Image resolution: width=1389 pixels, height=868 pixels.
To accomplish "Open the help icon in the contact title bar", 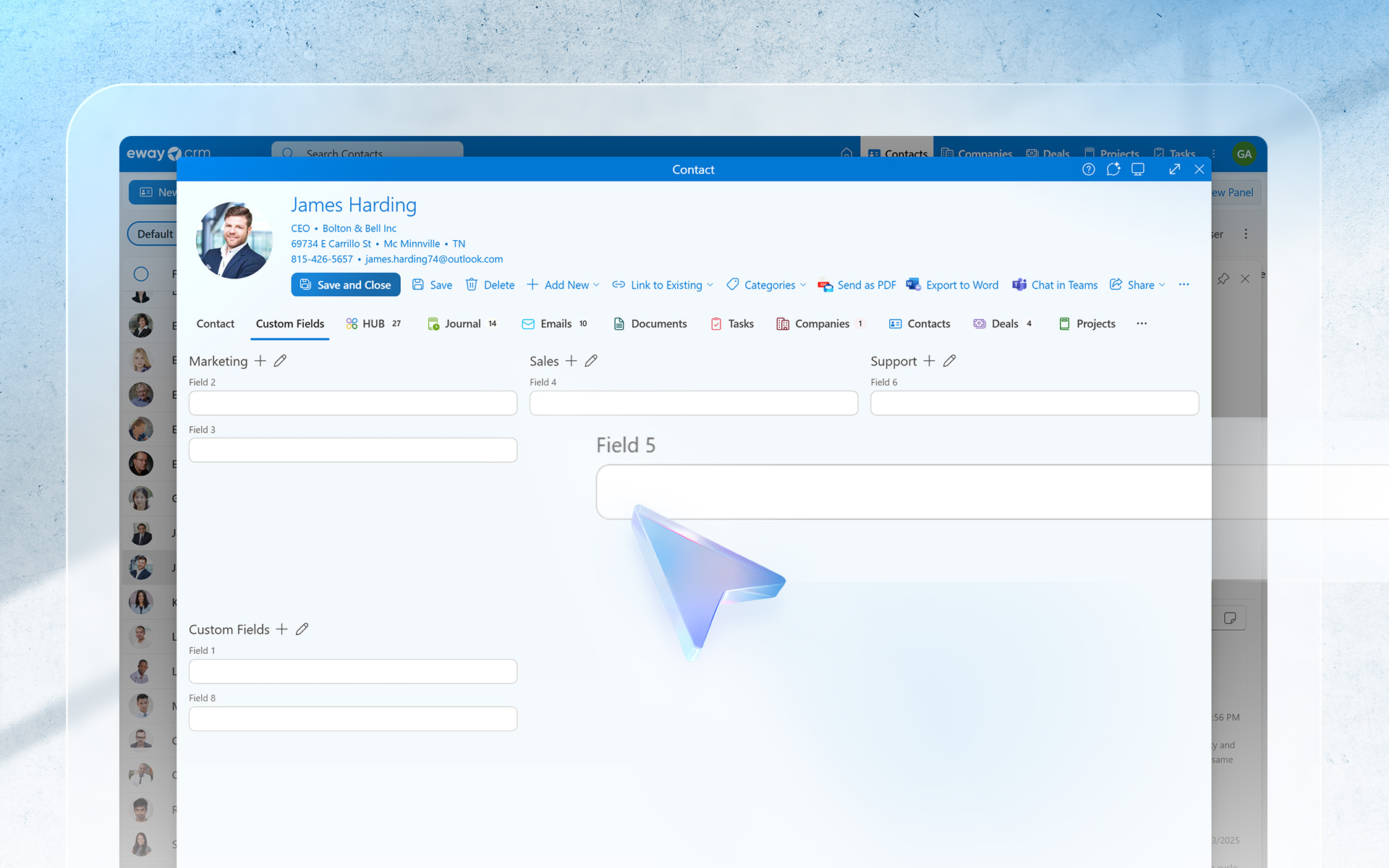I will coord(1088,169).
